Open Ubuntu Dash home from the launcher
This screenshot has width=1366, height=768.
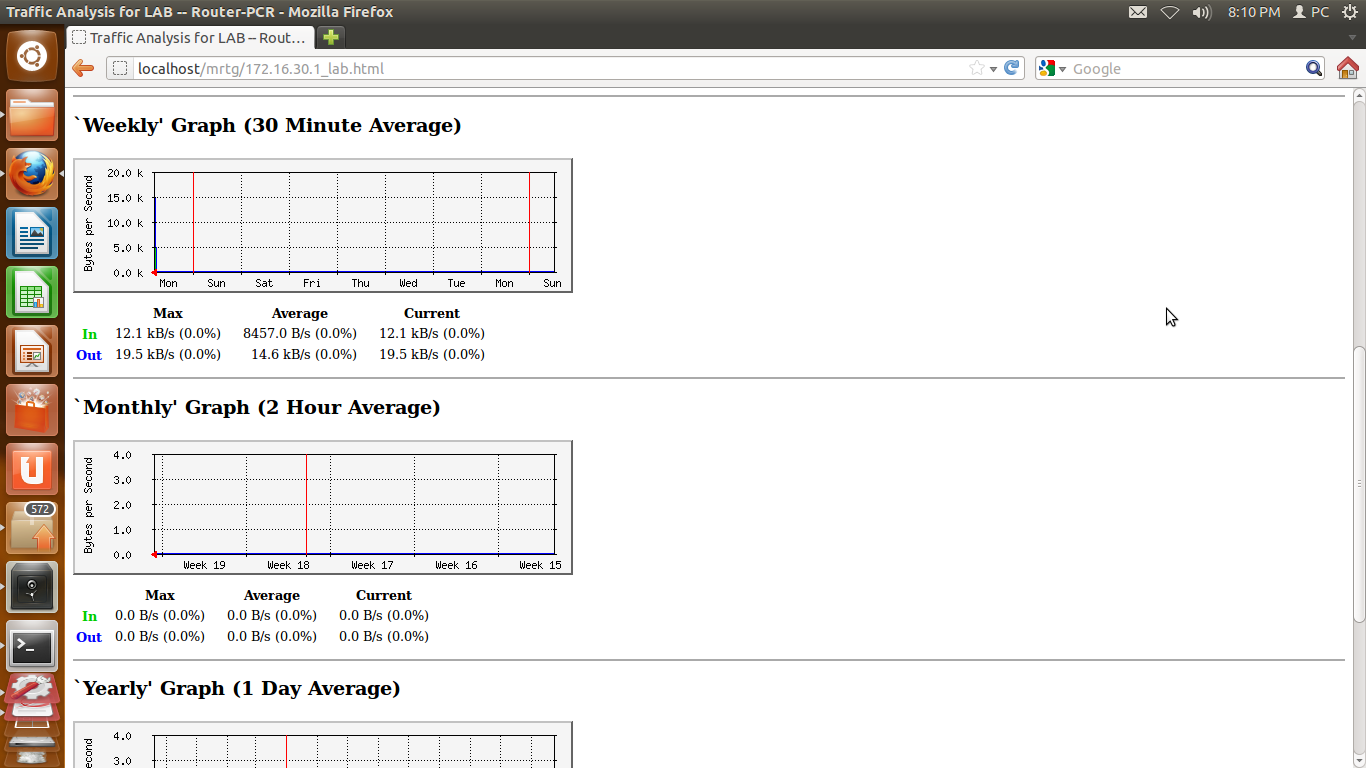[x=32, y=55]
